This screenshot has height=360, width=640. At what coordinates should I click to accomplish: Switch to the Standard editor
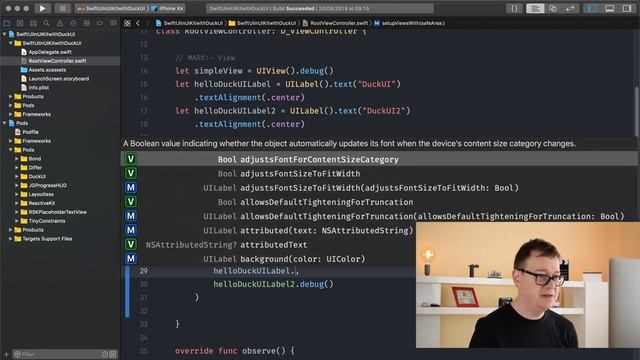point(535,8)
